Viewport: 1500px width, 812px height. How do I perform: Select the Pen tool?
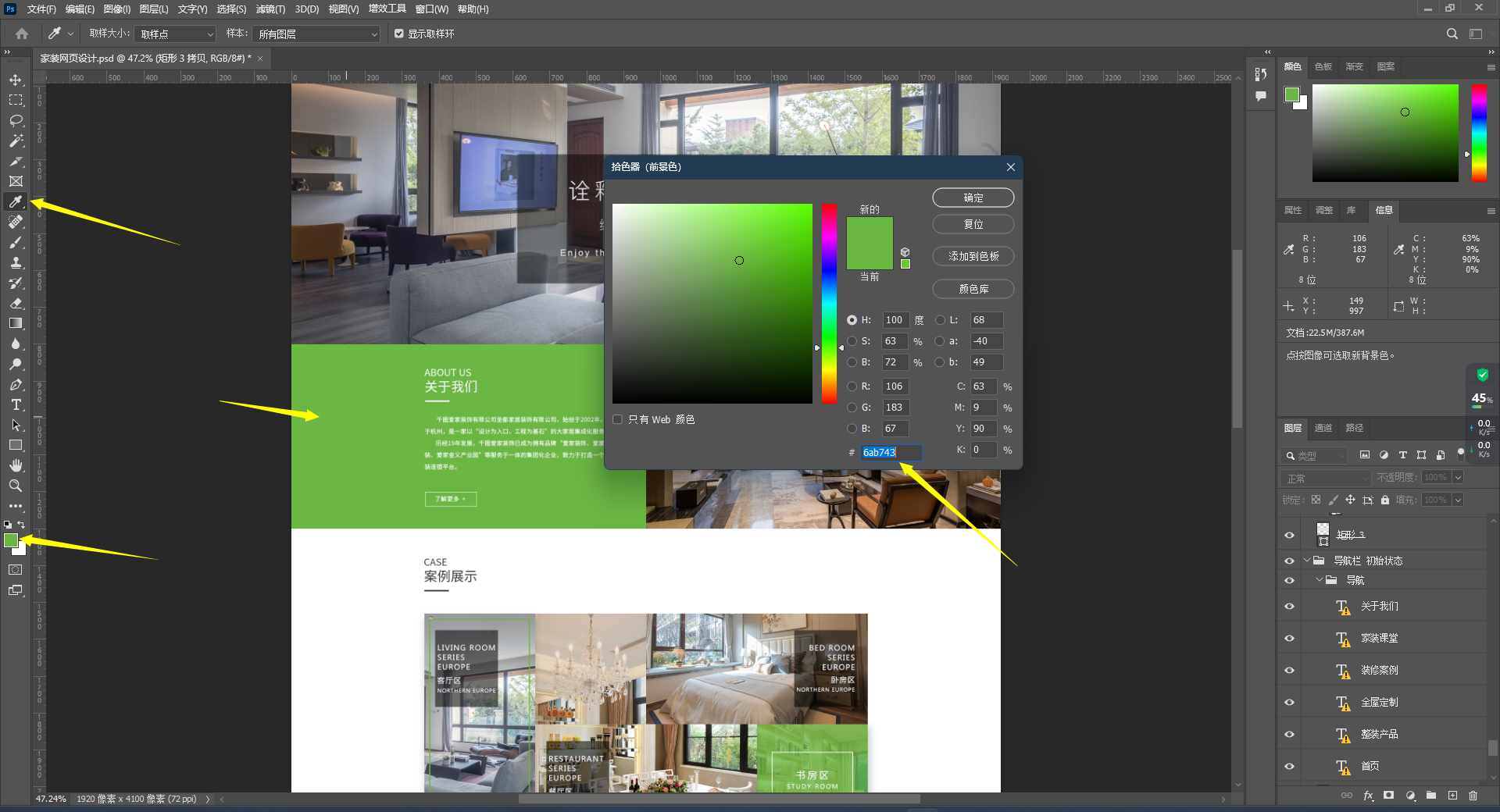coord(16,384)
